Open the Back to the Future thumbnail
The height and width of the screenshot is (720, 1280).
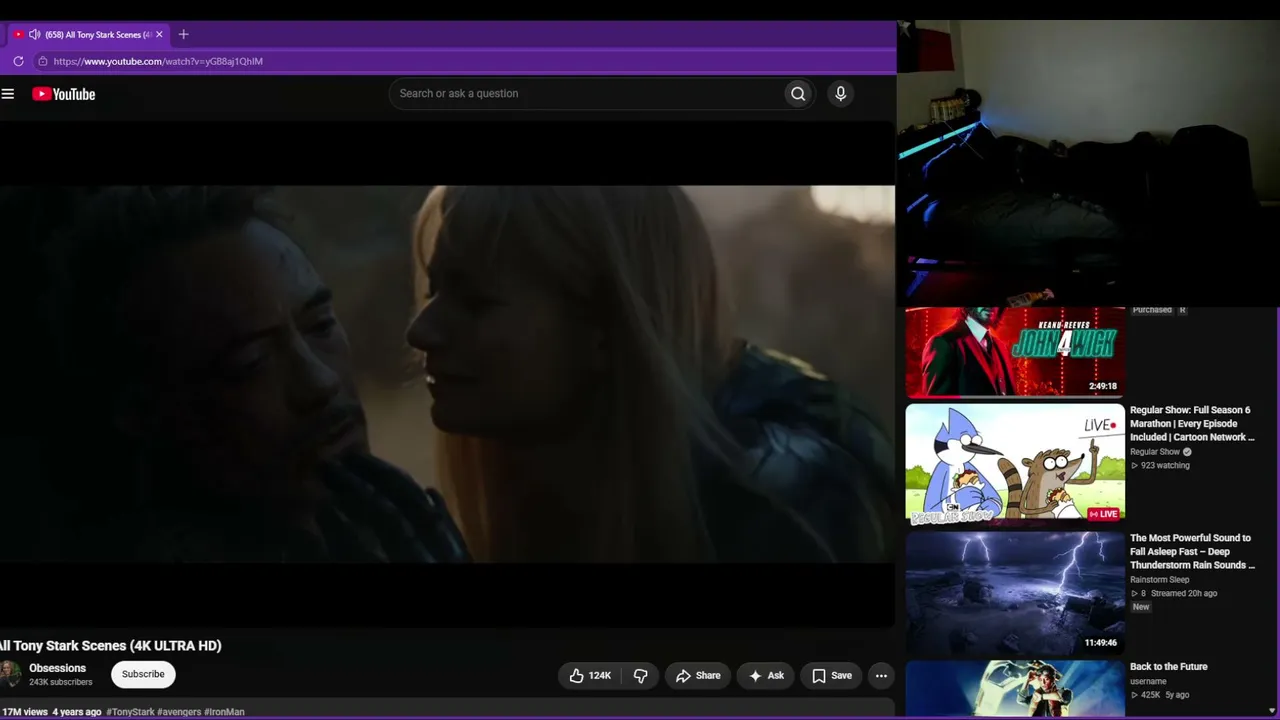[1015, 688]
